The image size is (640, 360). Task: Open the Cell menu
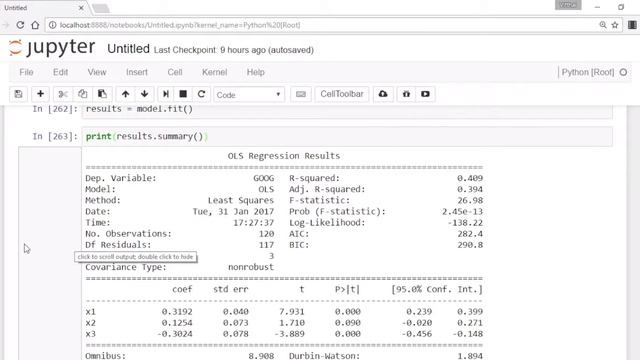(175, 72)
